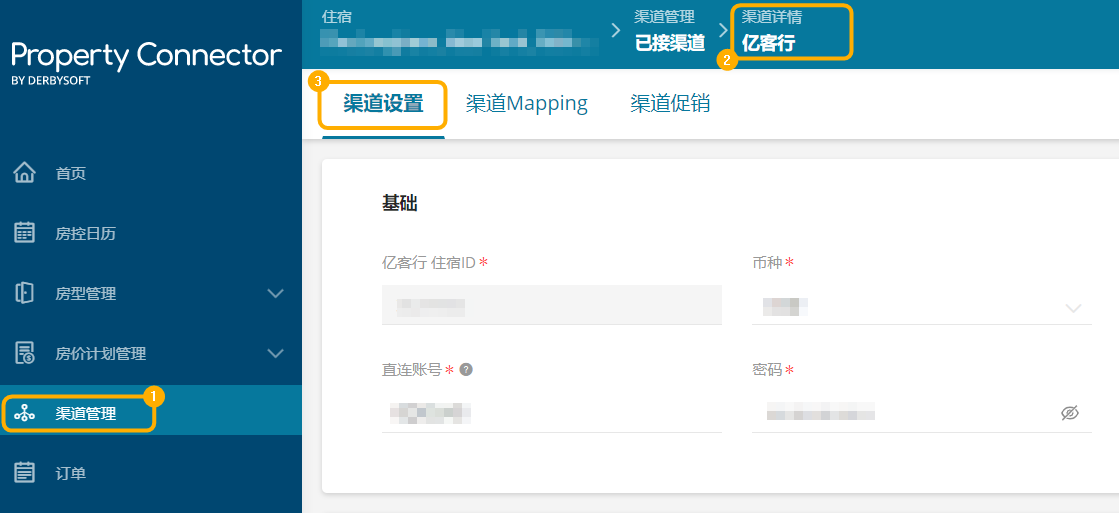
Task: Expand the 房型管理 submenu chevron
Action: [275, 293]
